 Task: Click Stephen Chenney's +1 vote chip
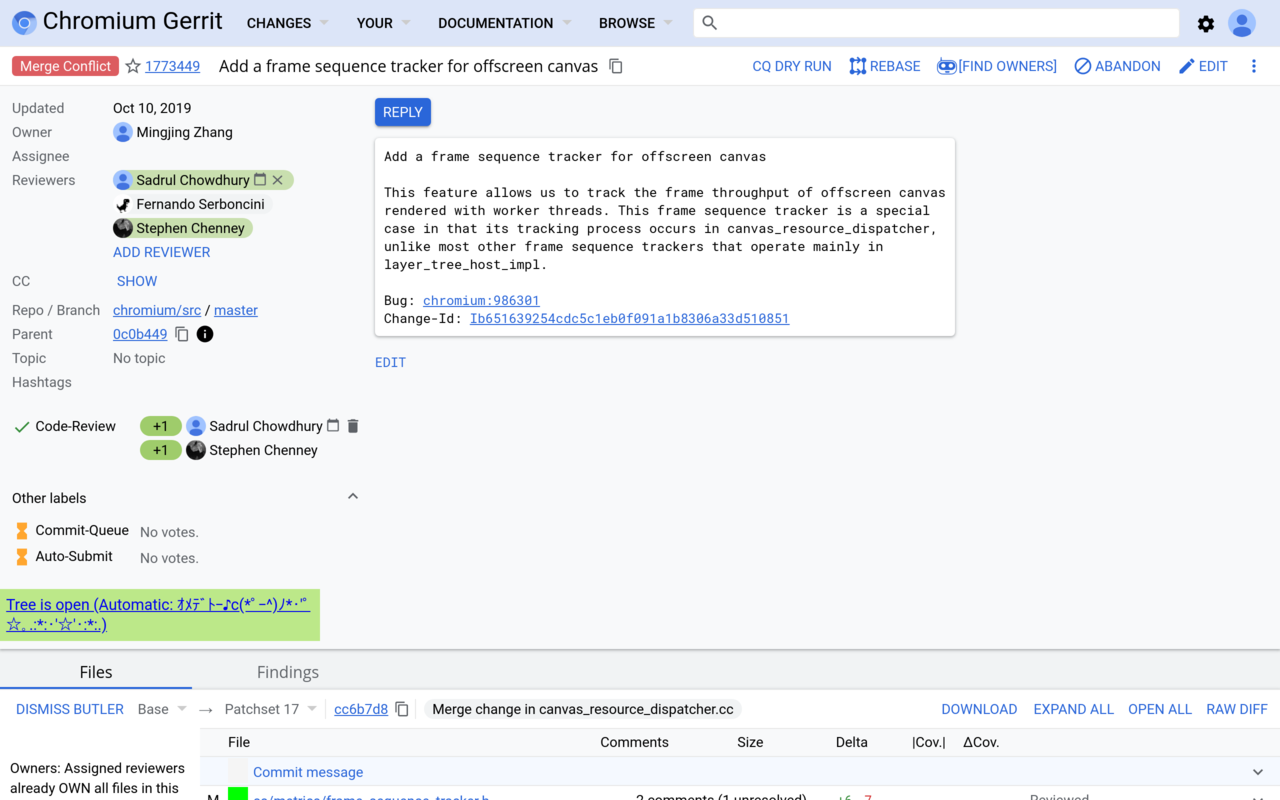coord(160,450)
